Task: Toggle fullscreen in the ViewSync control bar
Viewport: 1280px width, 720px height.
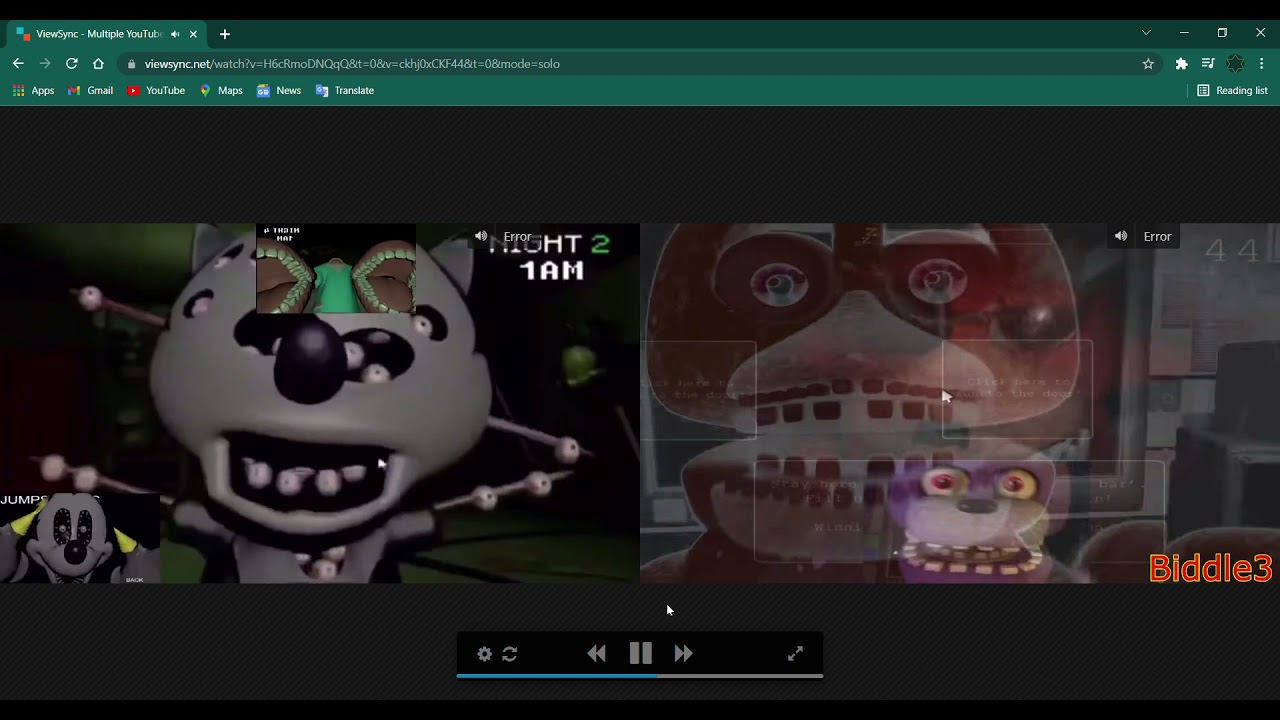Action: point(795,654)
